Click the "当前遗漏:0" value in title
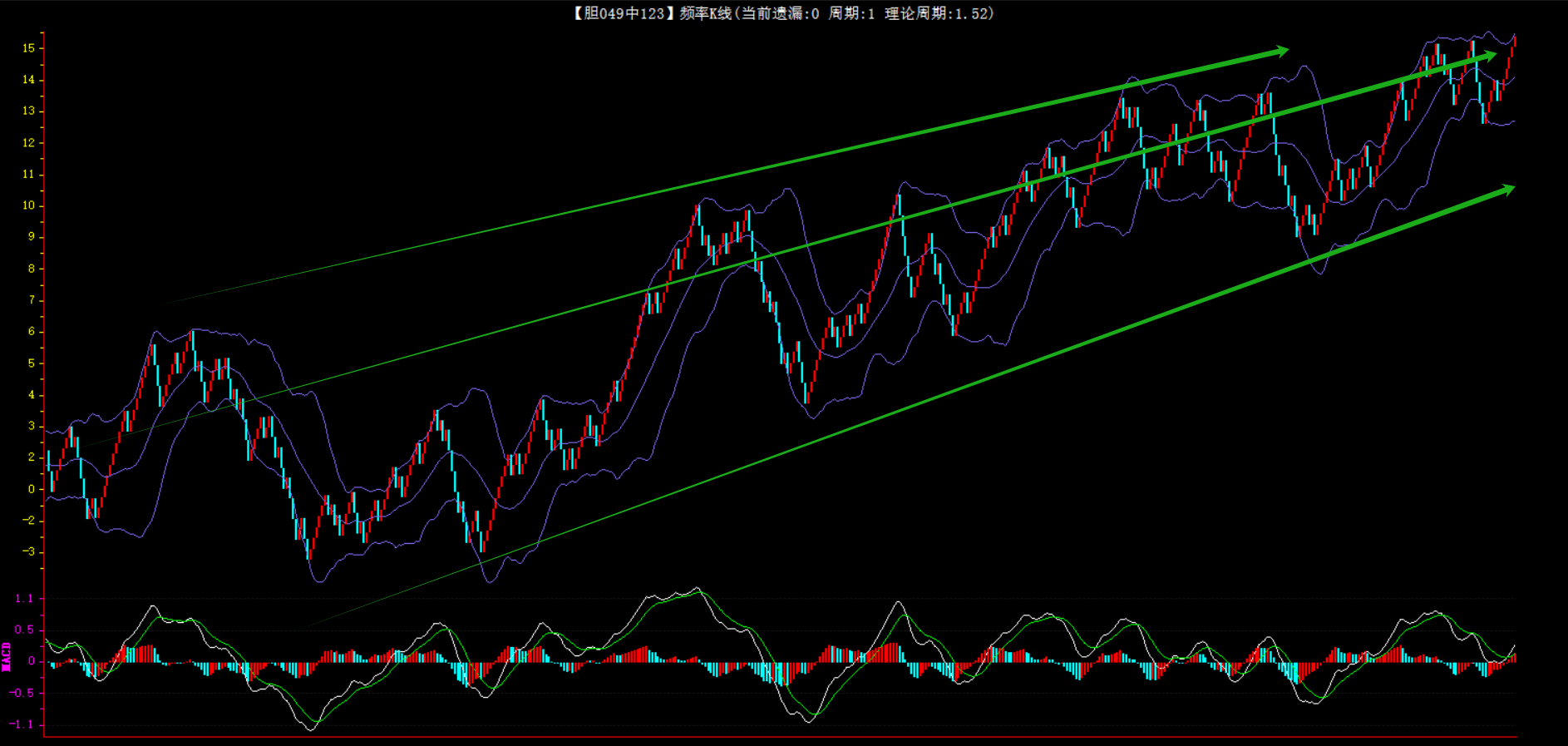This screenshot has height=746, width=1568. (780, 13)
